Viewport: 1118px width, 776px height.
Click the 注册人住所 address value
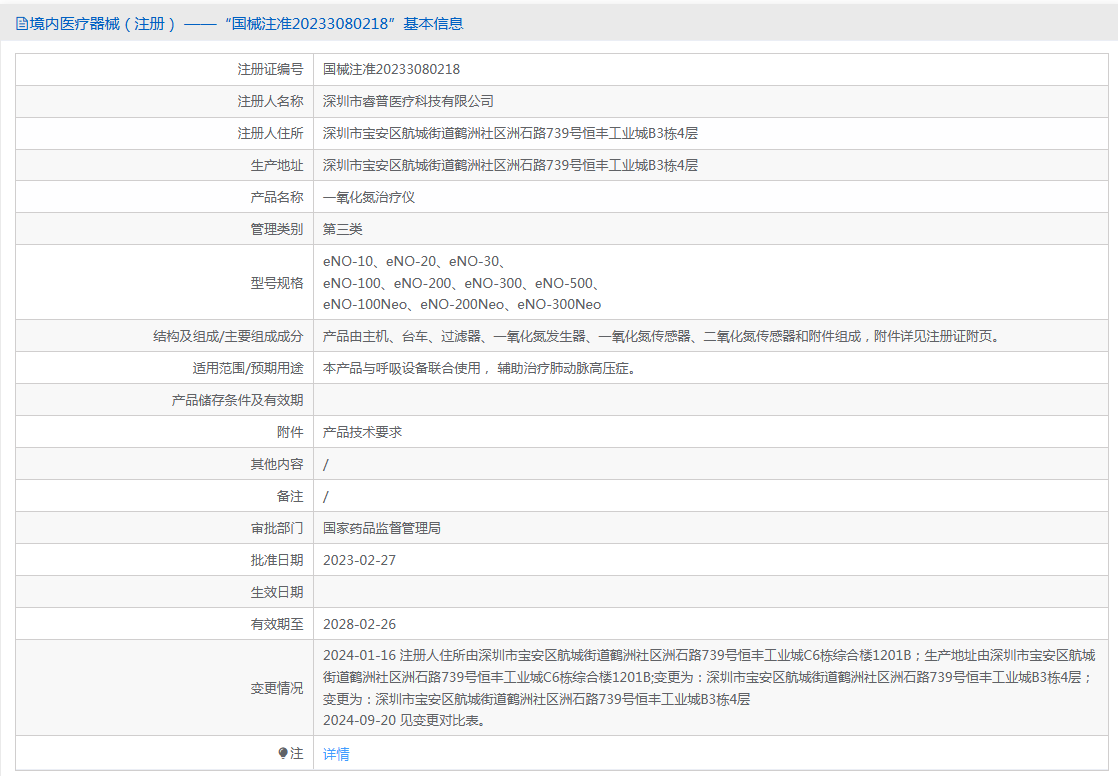click(511, 133)
